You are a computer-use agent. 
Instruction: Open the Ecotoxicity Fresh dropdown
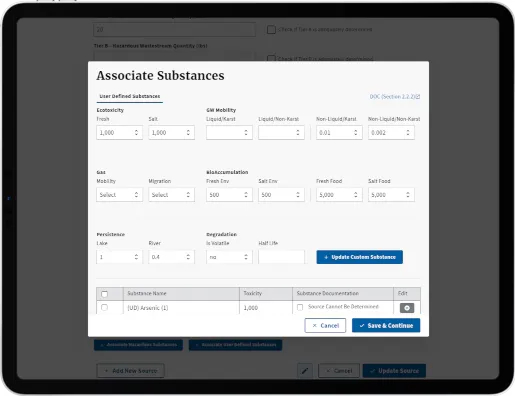click(x=119, y=132)
